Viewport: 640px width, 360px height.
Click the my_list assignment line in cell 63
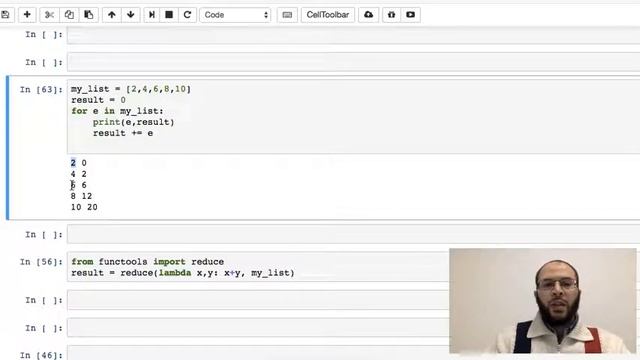[131, 89]
